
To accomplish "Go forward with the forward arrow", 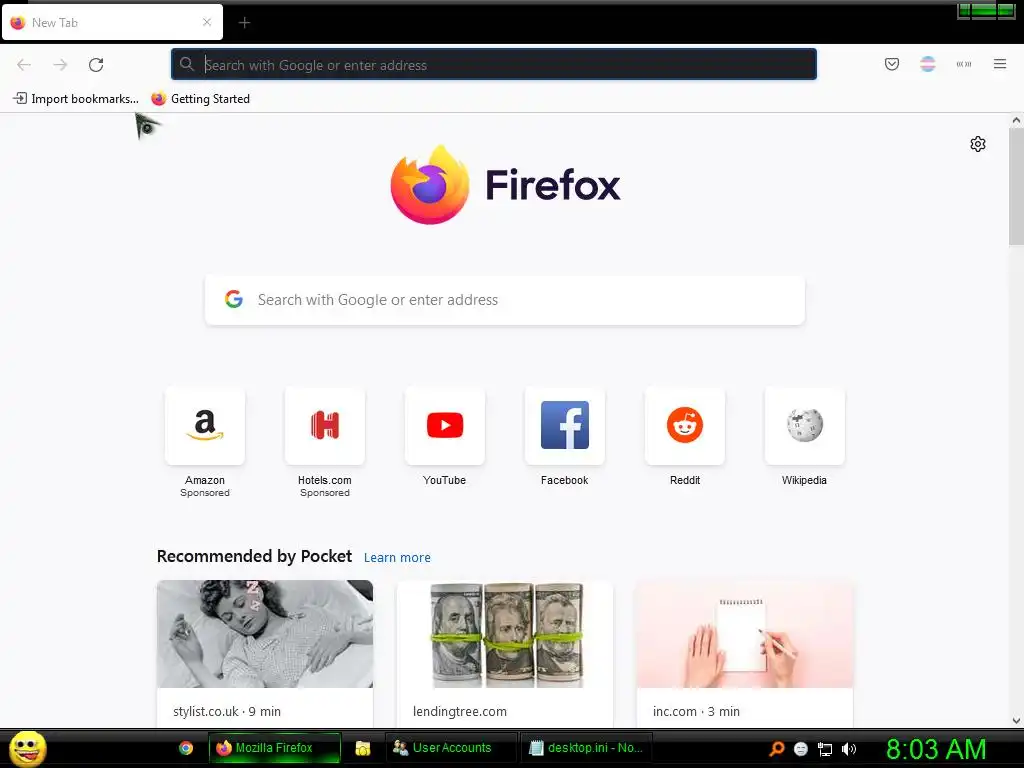I will [x=60, y=65].
